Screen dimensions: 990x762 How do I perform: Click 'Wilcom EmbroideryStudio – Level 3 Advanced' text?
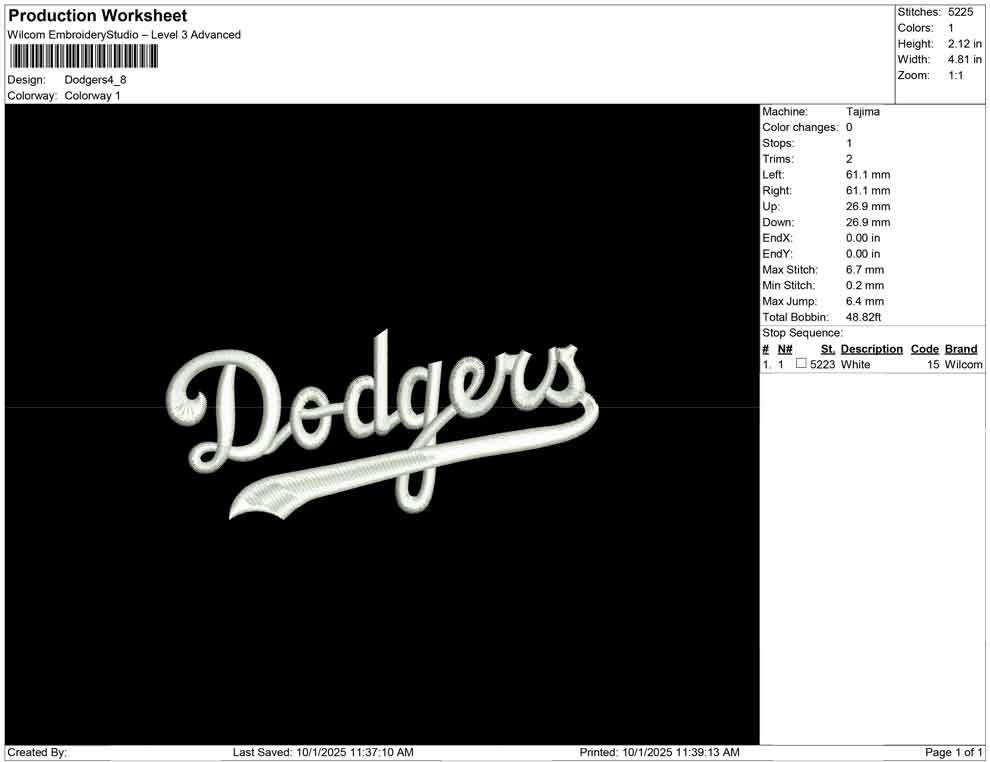point(124,35)
